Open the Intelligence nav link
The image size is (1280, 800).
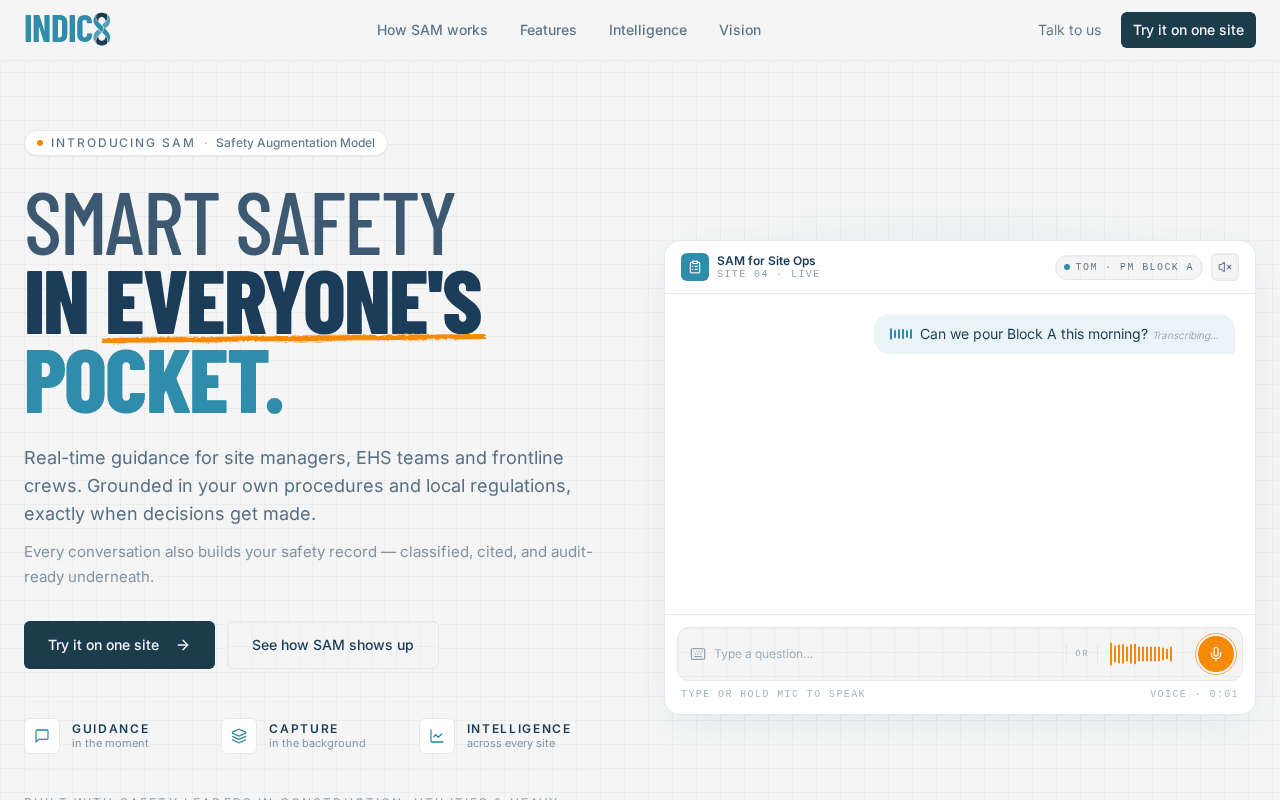point(648,30)
